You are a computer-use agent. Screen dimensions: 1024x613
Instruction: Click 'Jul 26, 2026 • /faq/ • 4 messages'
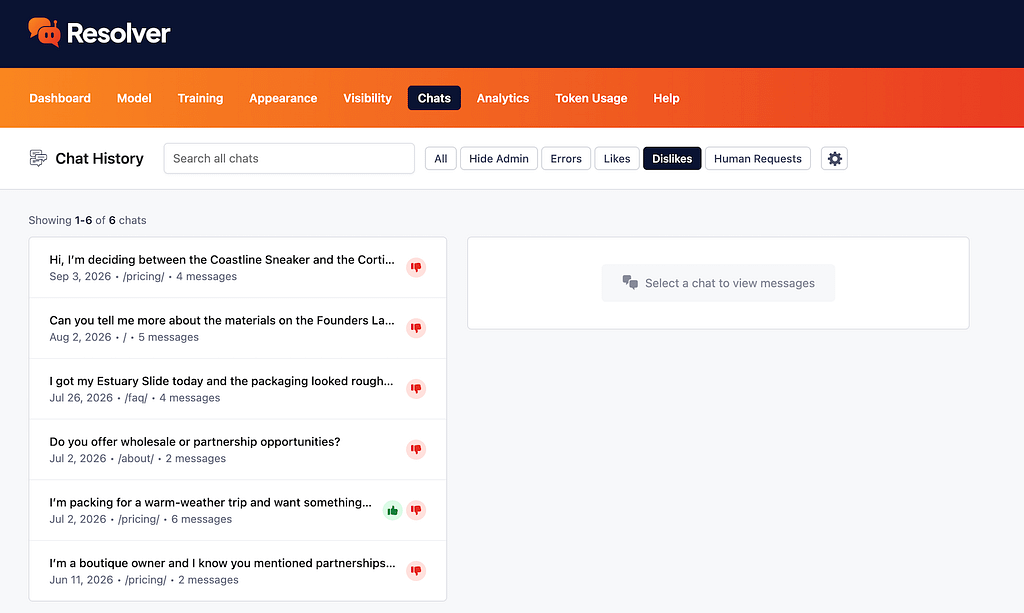135,398
